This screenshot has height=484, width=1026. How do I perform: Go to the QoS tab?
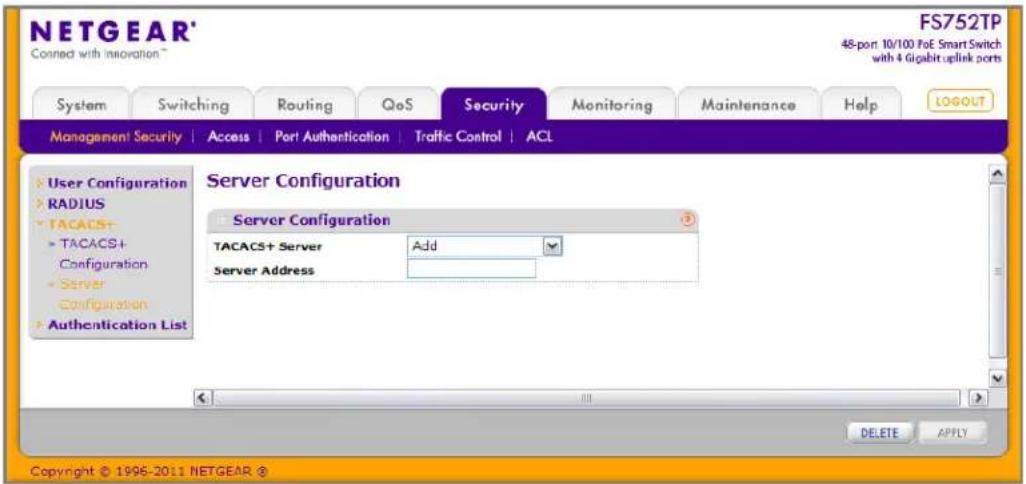click(398, 105)
